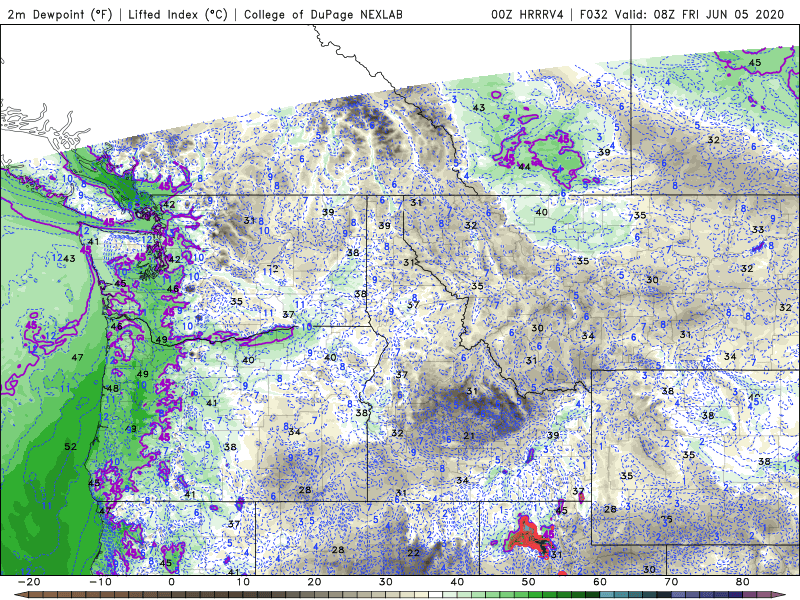Click the "Lifted Index (°C)" header label
The height and width of the screenshot is (600, 800).
178,15
